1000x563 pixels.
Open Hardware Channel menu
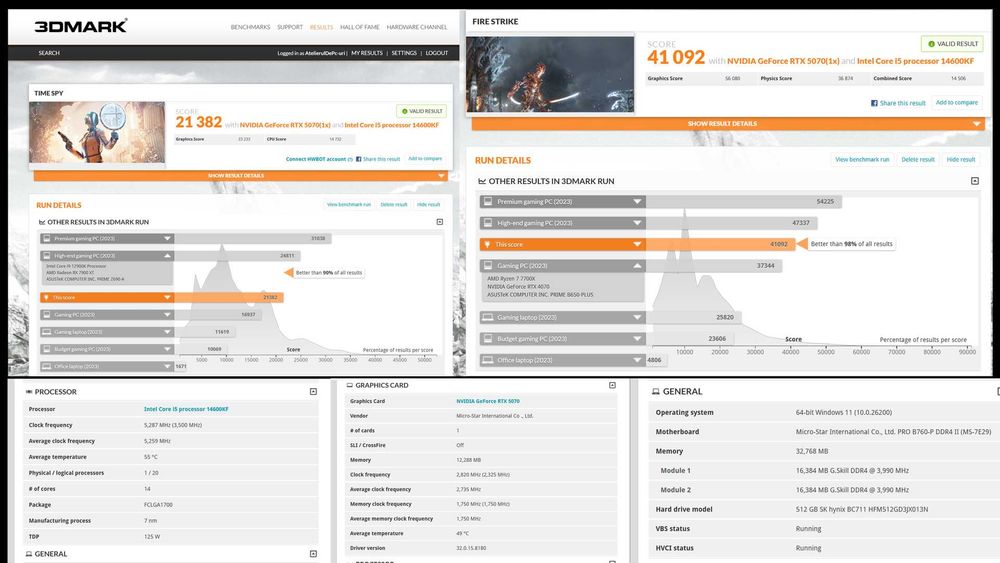[416, 27]
